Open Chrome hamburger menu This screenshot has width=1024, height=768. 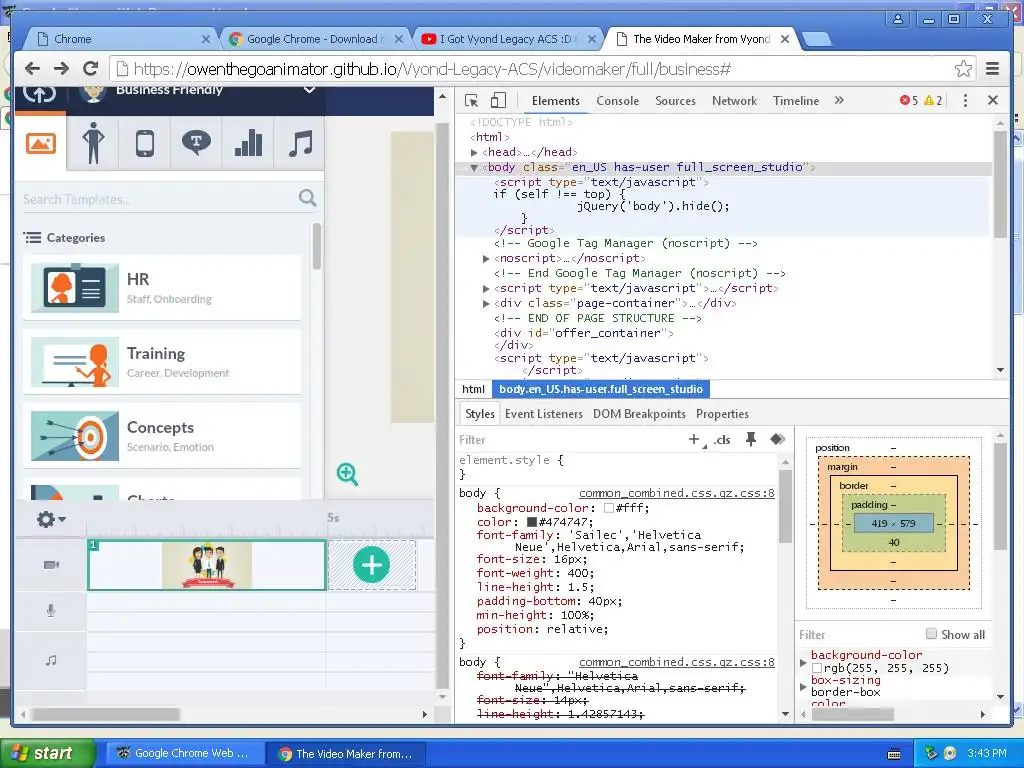[993, 69]
